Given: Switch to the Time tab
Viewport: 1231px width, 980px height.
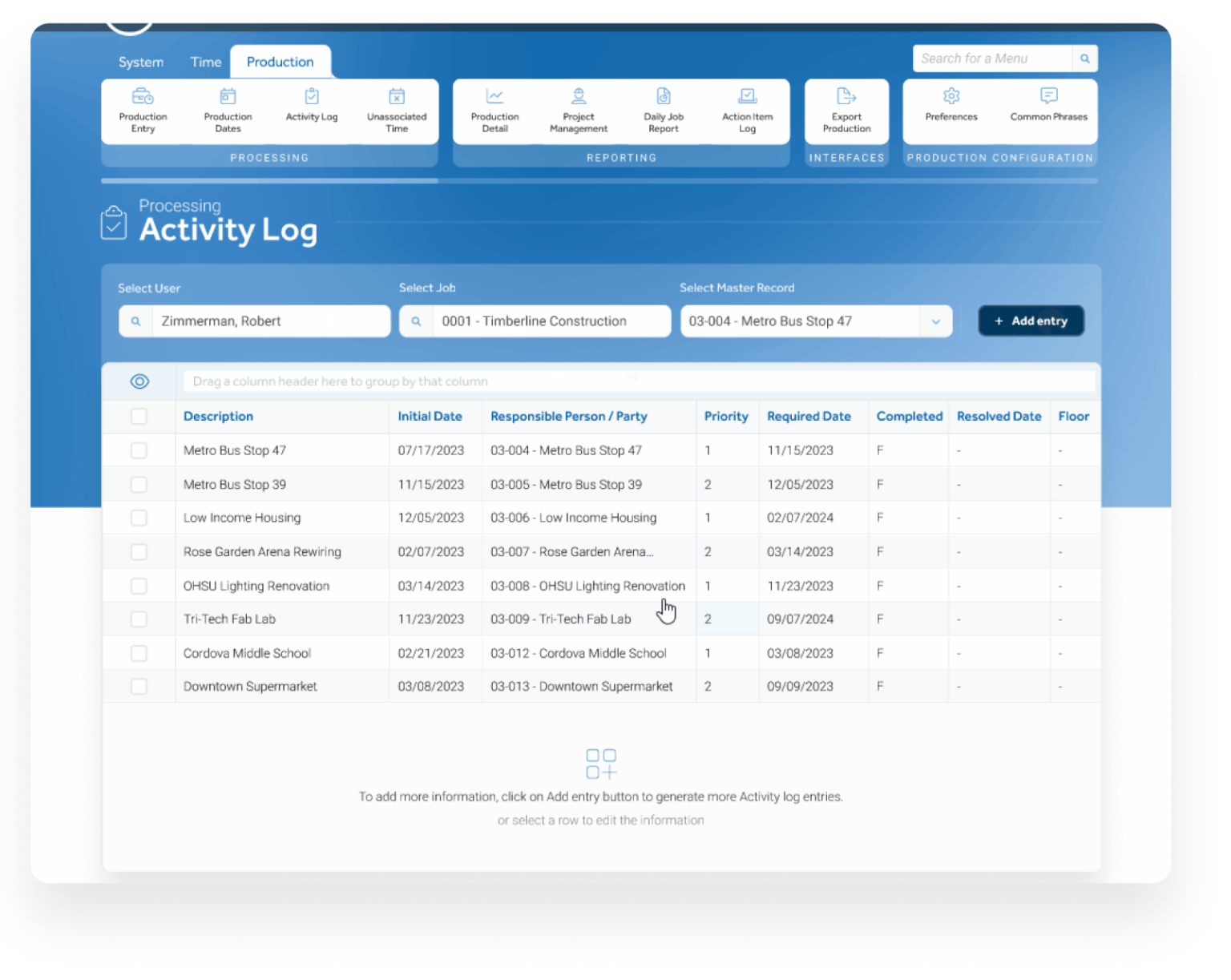Looking at the screenshot, I should pyautogui.click(x=205, y=62).
